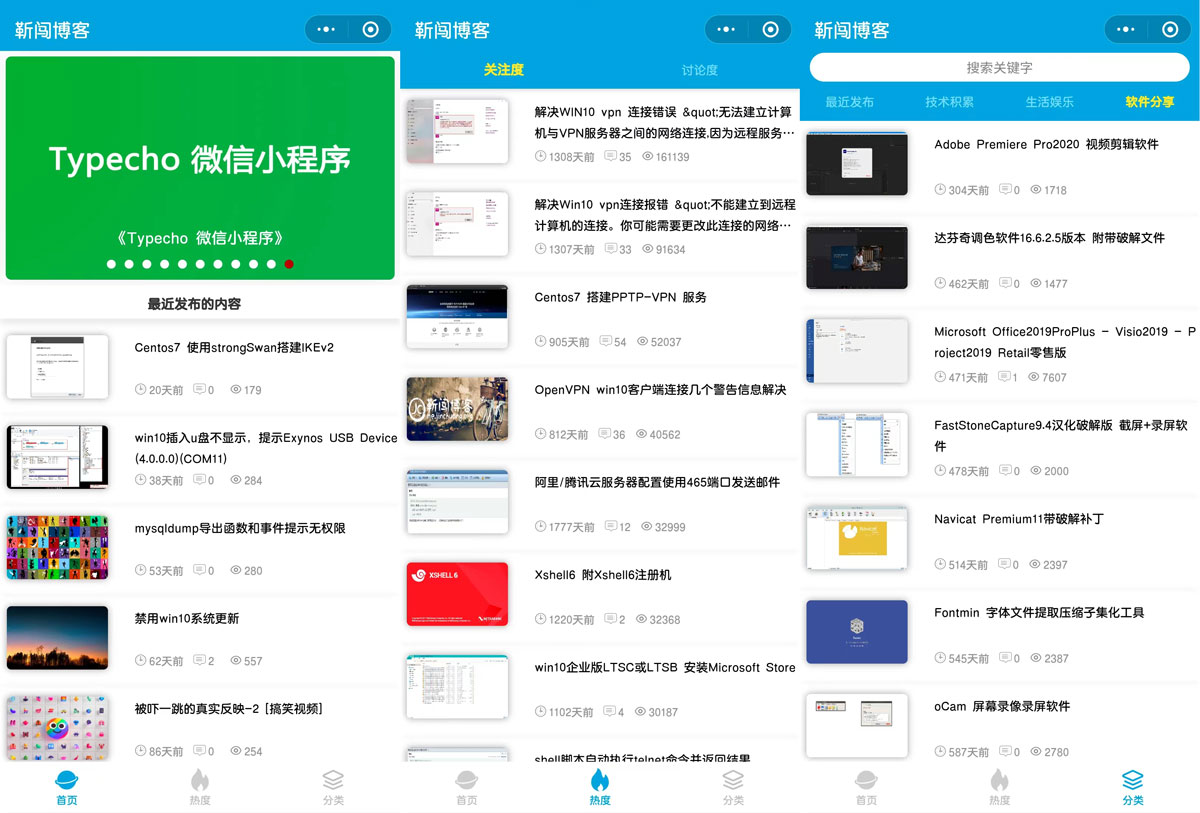Tap the highlighted 热度 flame icon on the 关注度 screen
Viewport: 1200px width, 813px height.
click(600, 780)
